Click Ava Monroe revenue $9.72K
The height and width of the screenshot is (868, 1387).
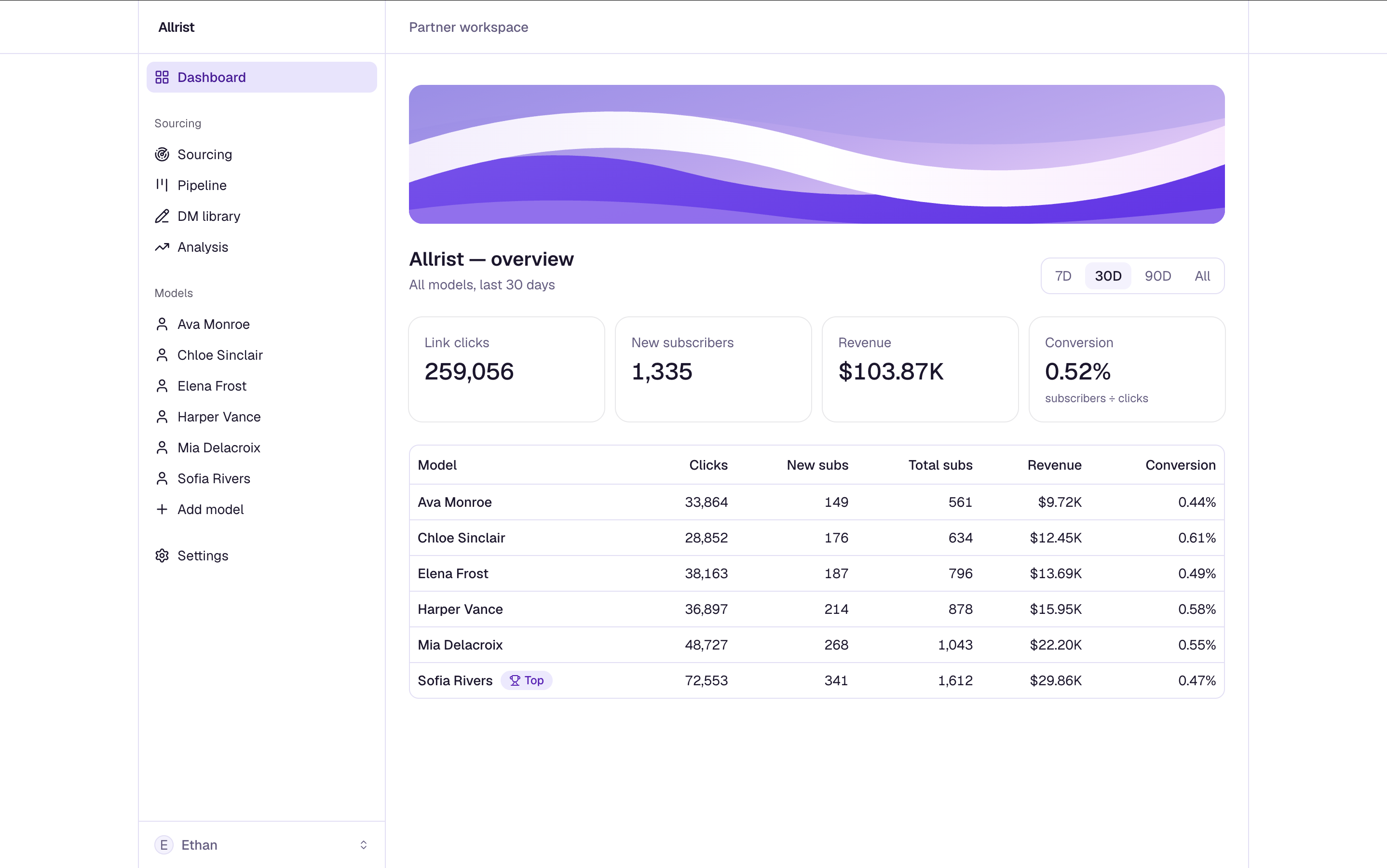1060,502
